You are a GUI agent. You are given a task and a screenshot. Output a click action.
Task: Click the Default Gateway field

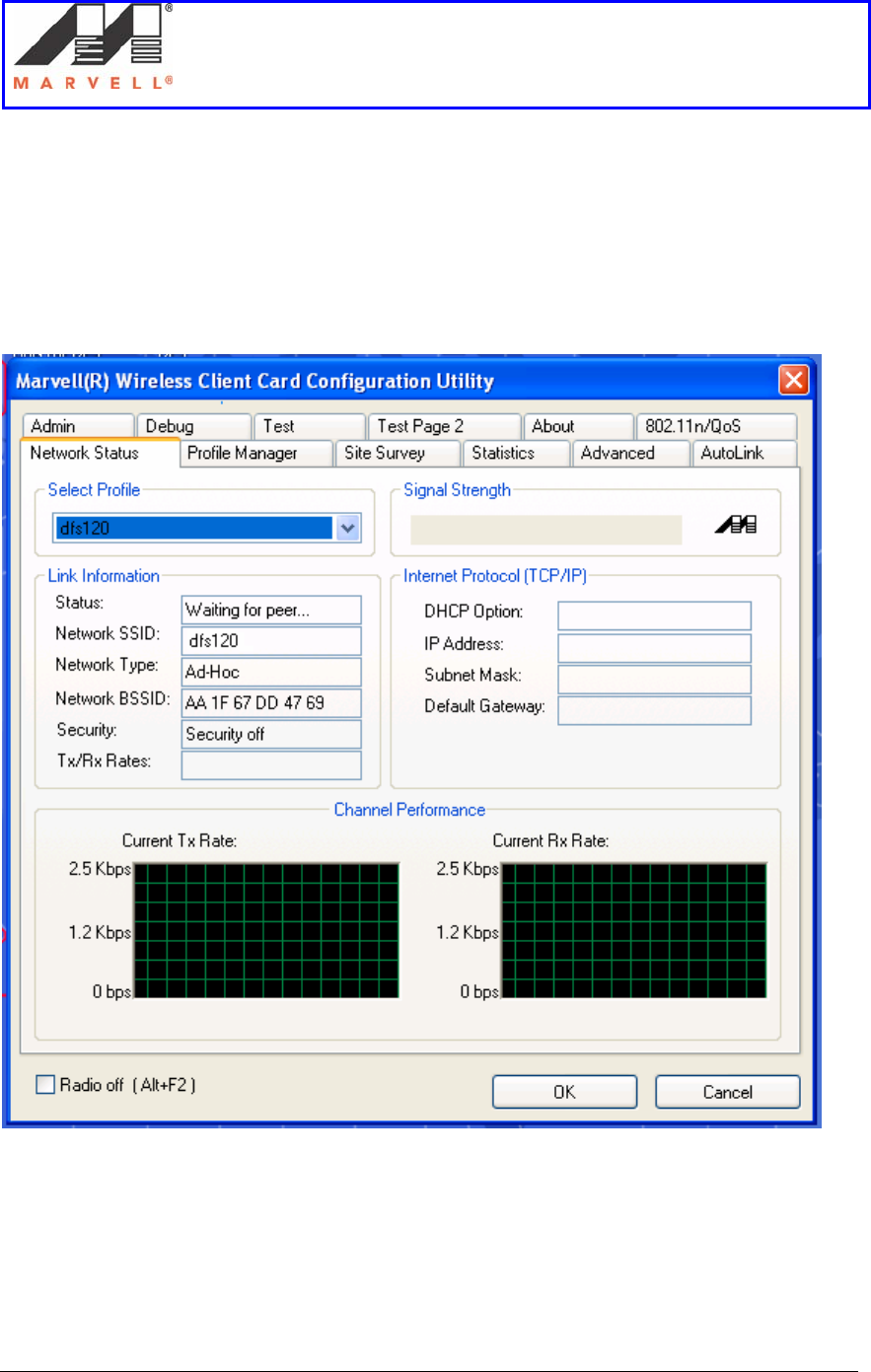tap(654, 711)
